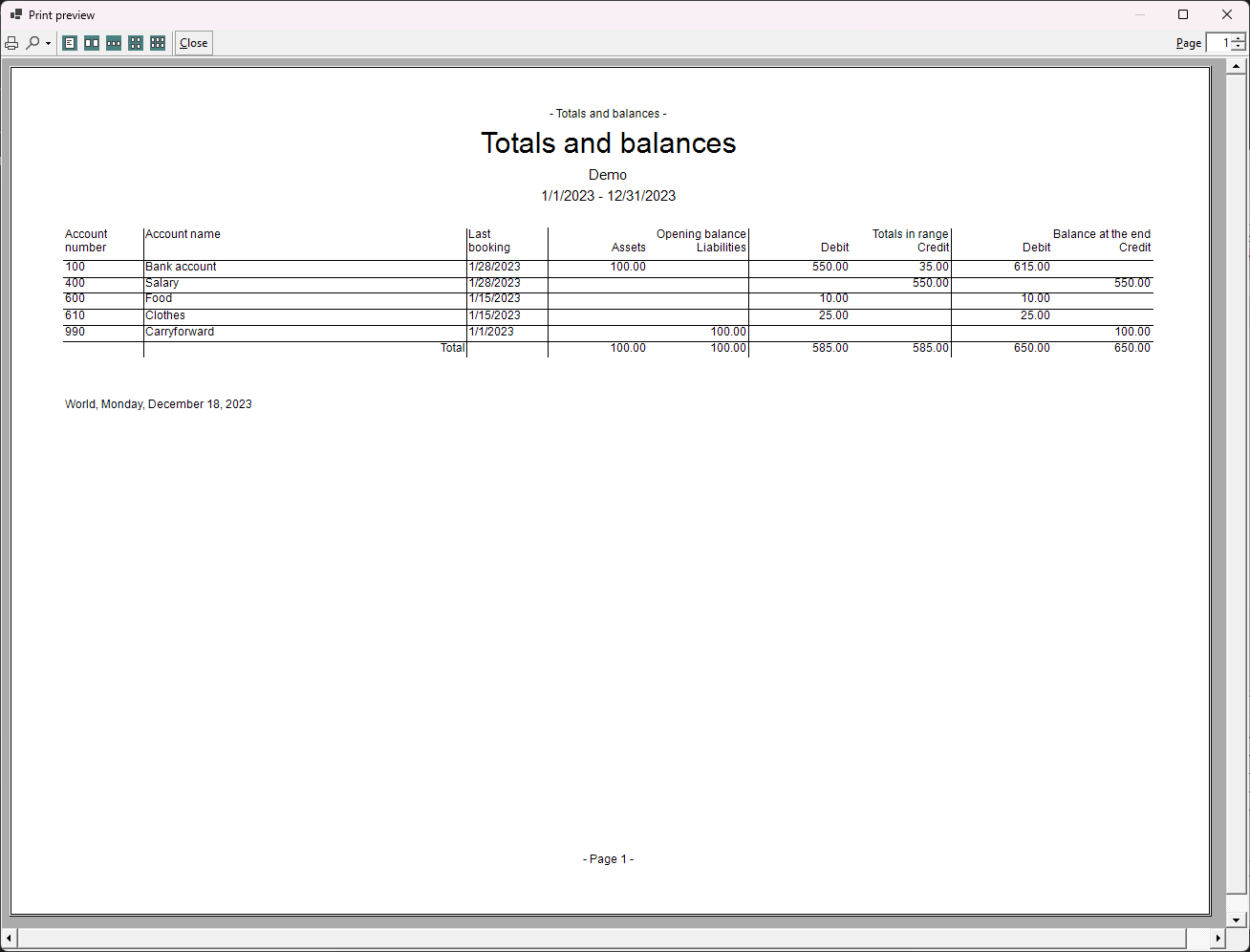Click the 'Clothes' account name
This screenshot has height=952, width=1250.
pyautogui.click(x=165, y=315)
